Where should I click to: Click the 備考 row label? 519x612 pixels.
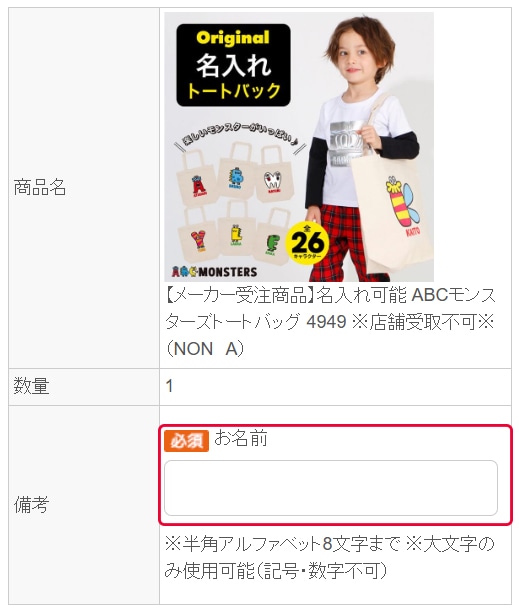point(31,505)
